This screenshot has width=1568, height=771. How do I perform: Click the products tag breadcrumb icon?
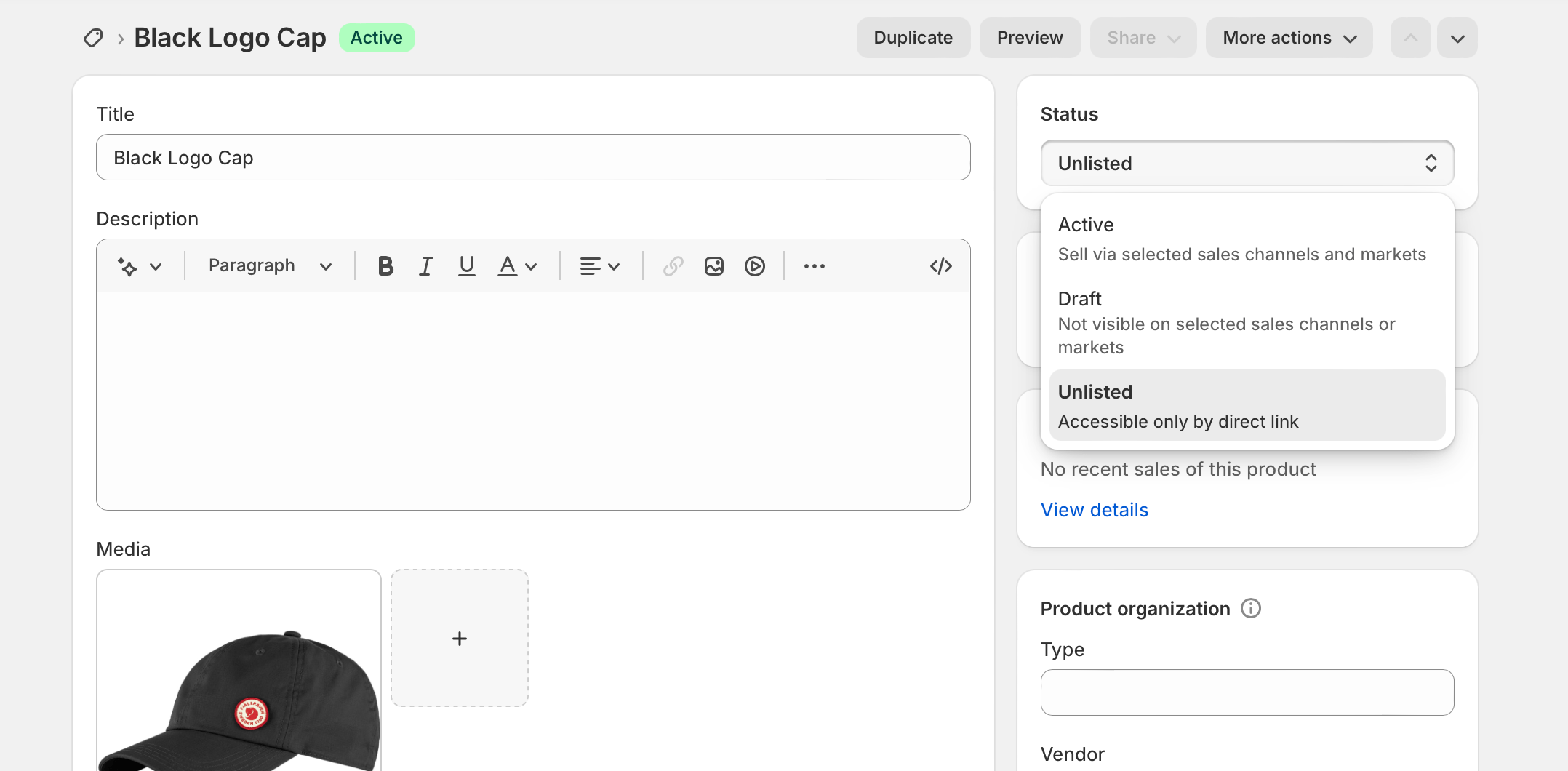(93, 38)
